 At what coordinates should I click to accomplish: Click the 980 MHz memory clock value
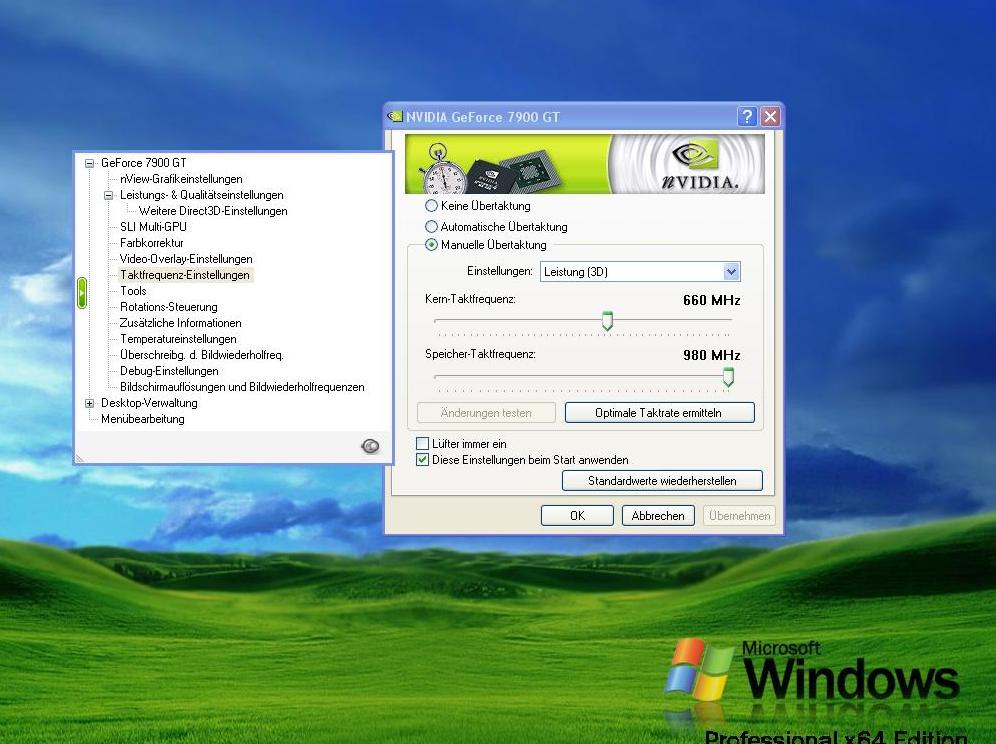[711, 355]
